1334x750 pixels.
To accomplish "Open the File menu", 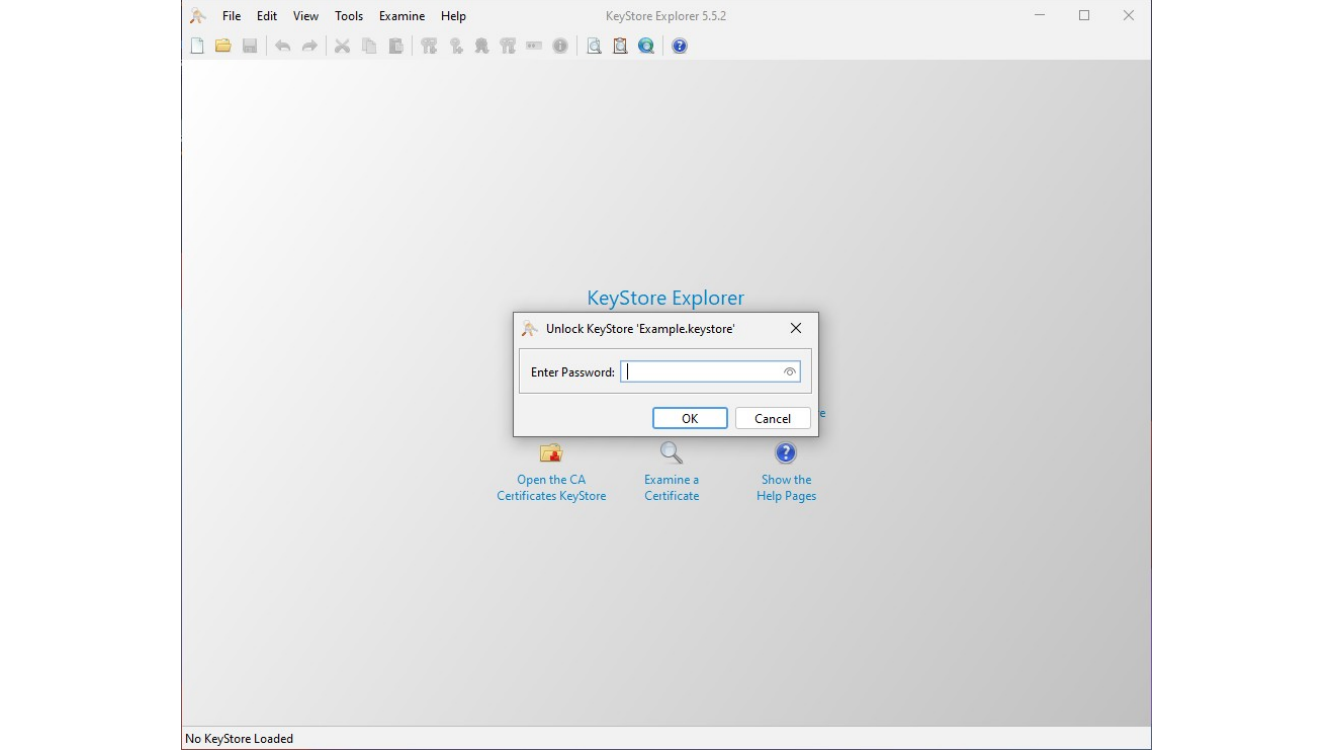I will tap(232, 16).
